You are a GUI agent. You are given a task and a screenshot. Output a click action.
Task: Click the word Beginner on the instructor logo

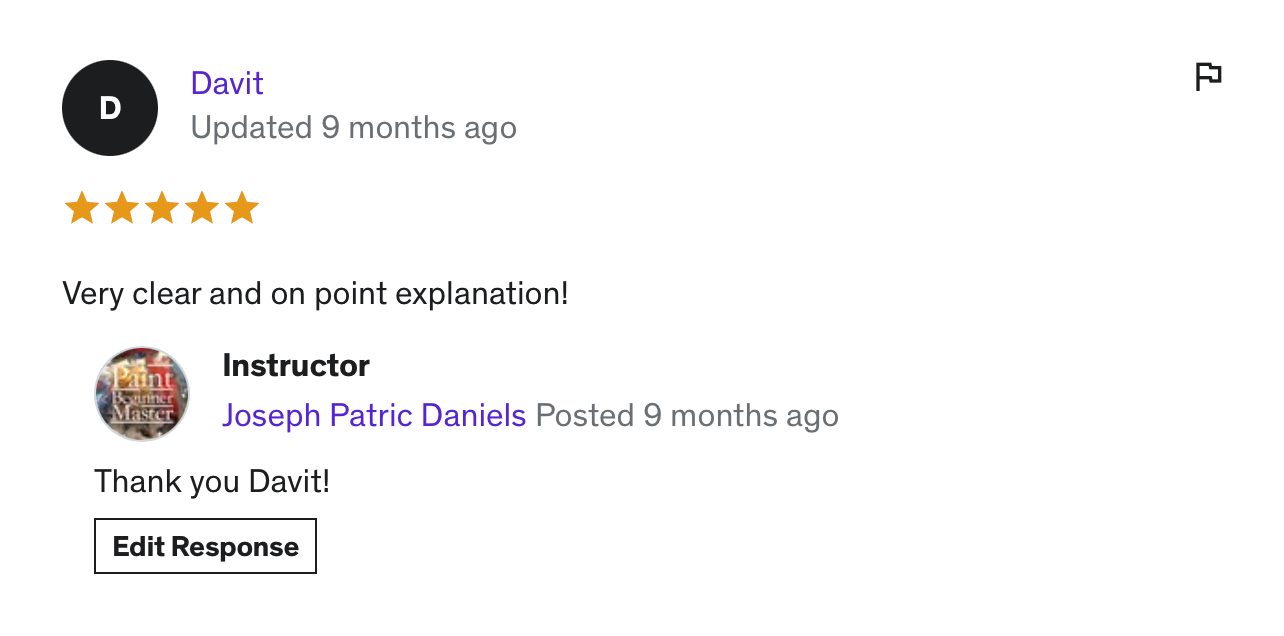pos(142,397)
